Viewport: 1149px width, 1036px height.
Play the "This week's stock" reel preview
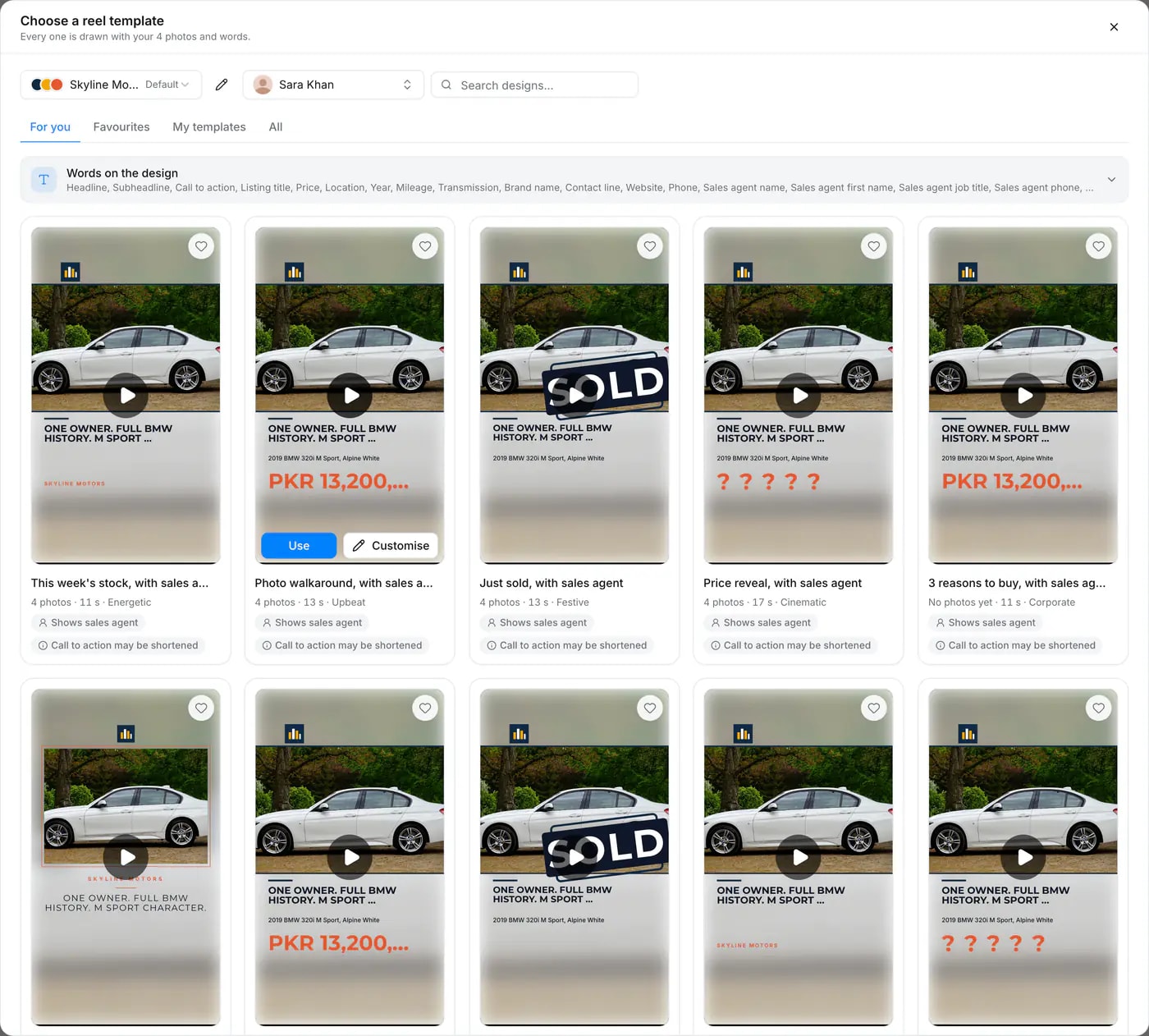126,395
